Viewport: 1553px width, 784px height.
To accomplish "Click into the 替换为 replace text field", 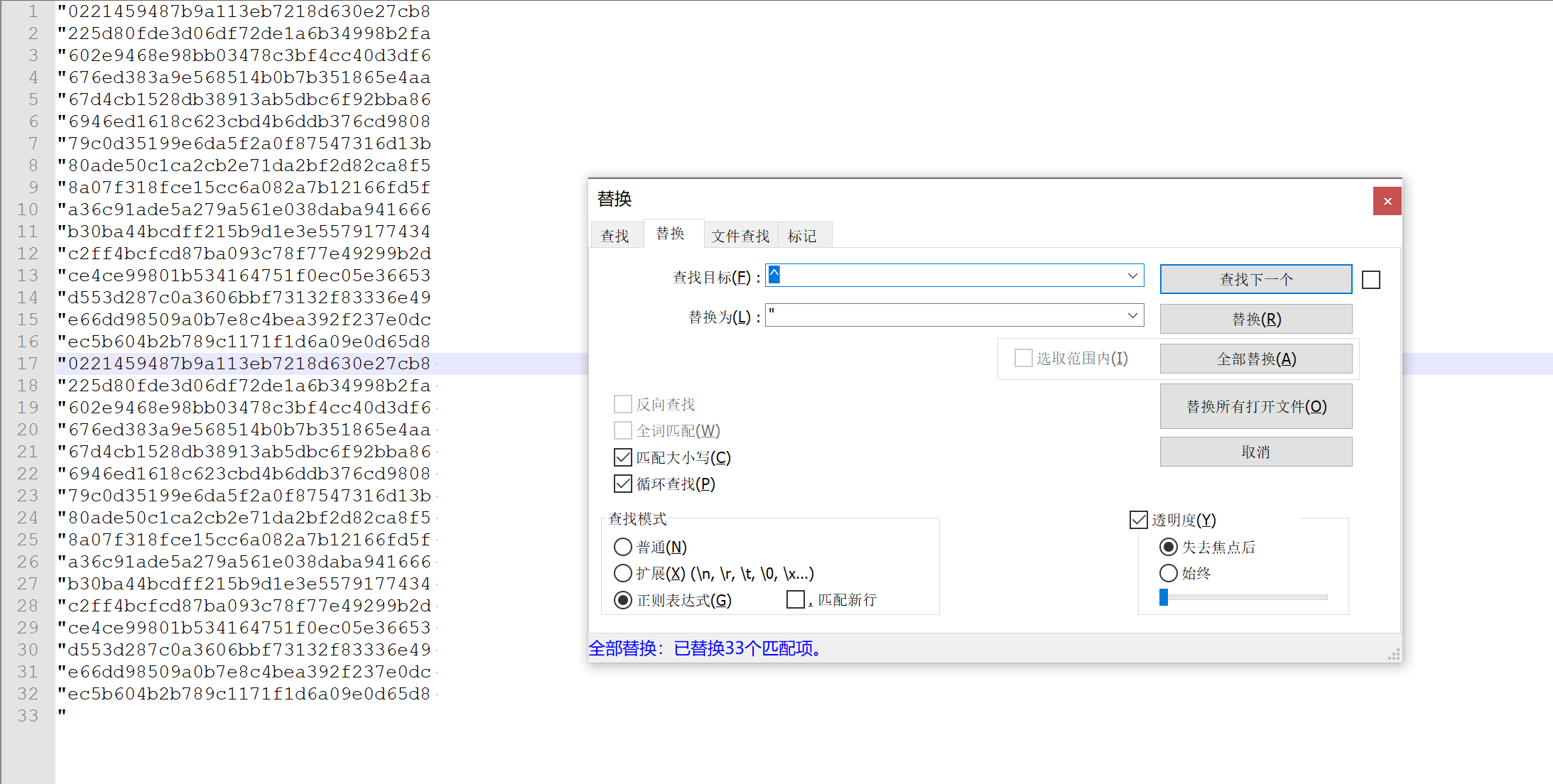I will point(945,315).
